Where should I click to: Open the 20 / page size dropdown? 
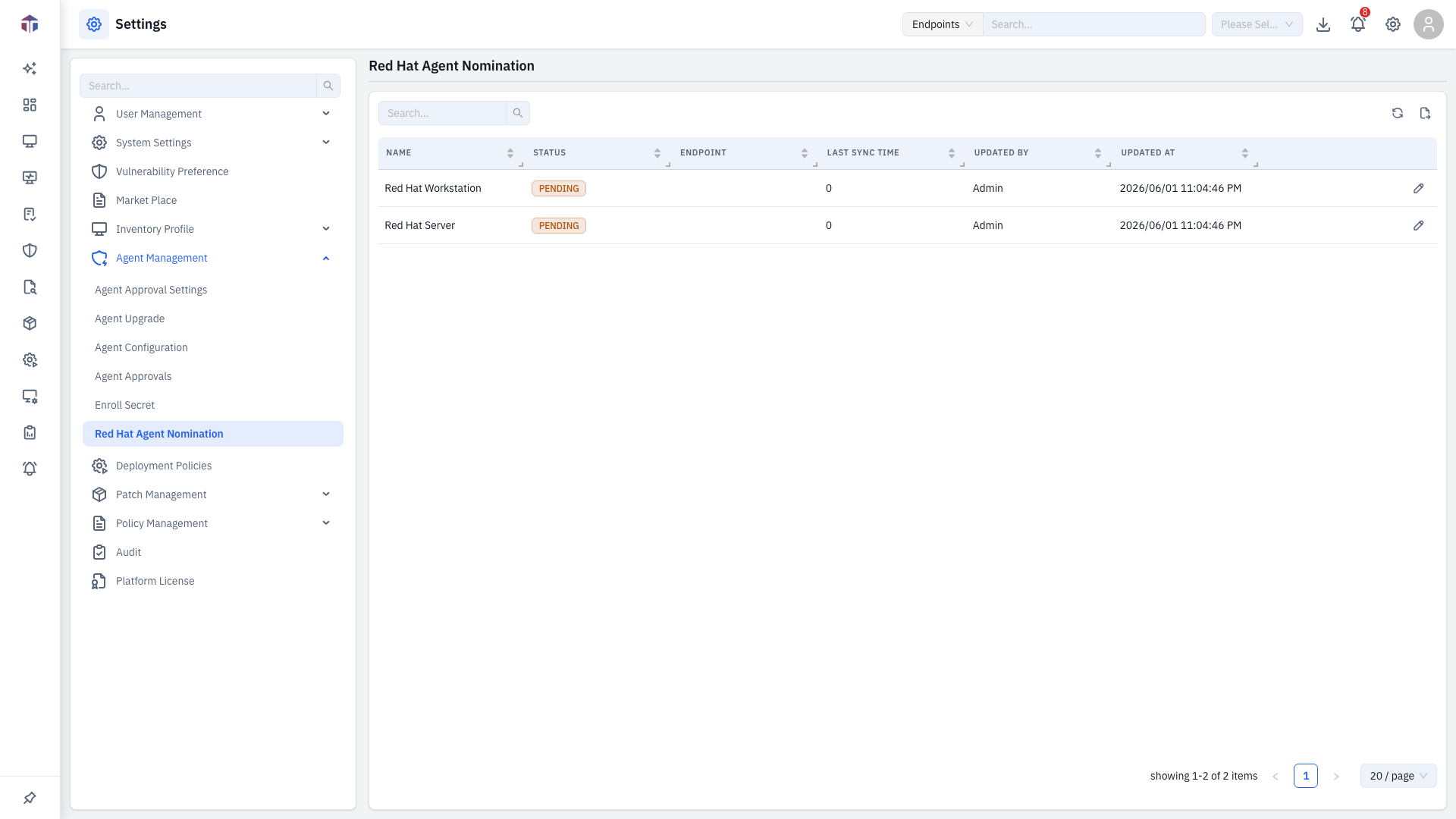click(x=1398, y=776)
